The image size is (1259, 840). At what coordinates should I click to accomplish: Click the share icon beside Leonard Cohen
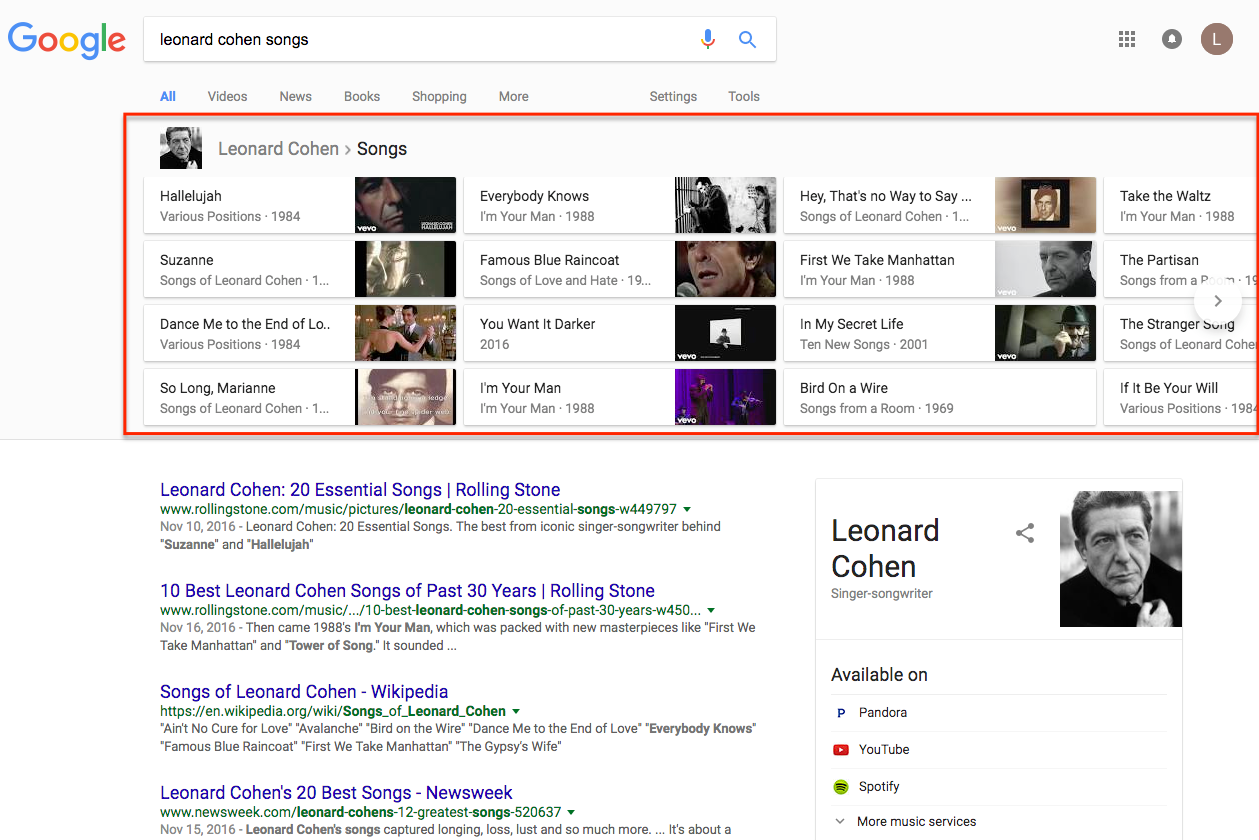(x=1025, y=533)
